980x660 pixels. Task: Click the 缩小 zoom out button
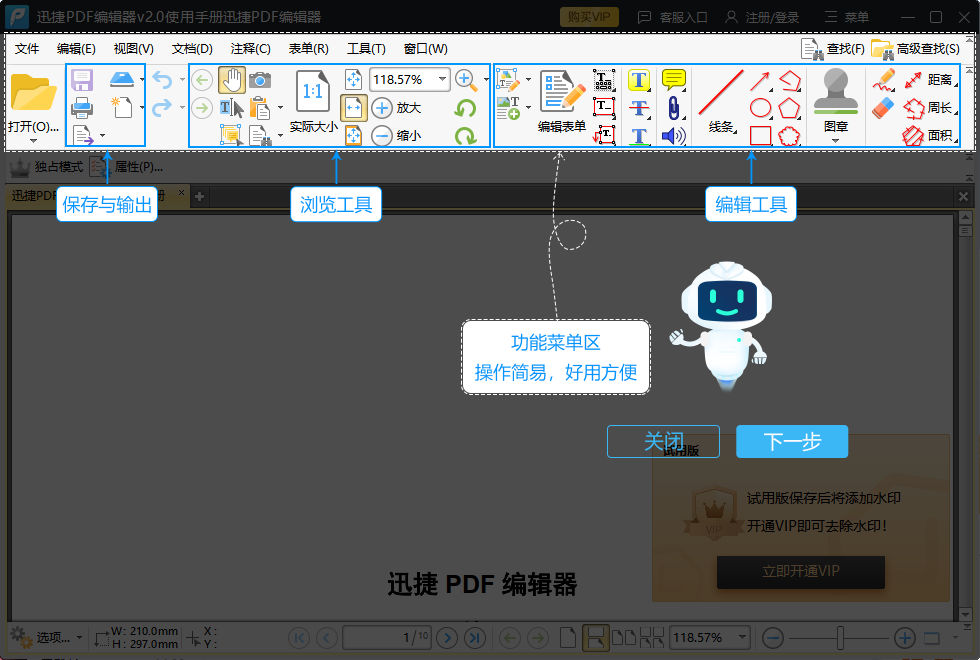coord(396,135)
